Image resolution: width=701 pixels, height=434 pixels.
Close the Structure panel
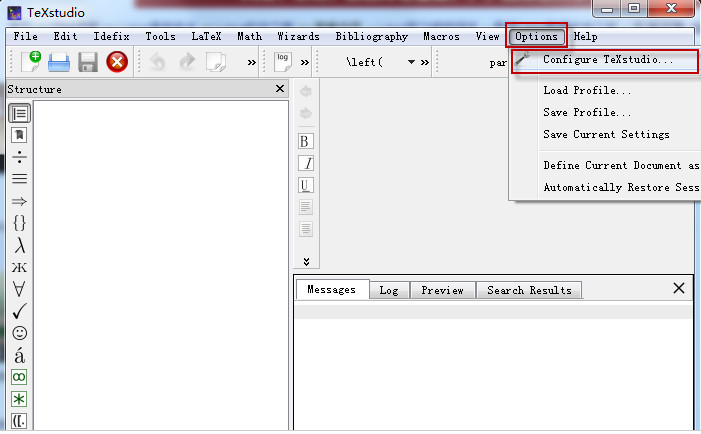[280, 88]
